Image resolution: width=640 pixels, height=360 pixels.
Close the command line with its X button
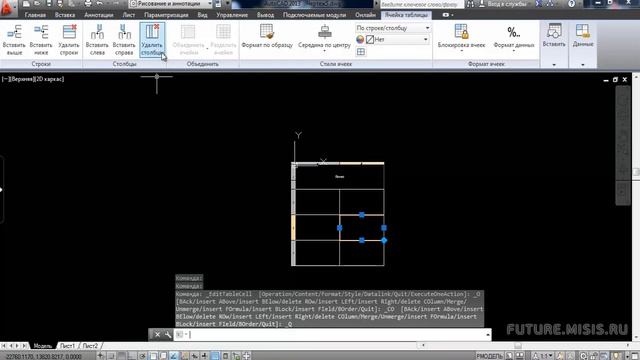coord(157,335)
